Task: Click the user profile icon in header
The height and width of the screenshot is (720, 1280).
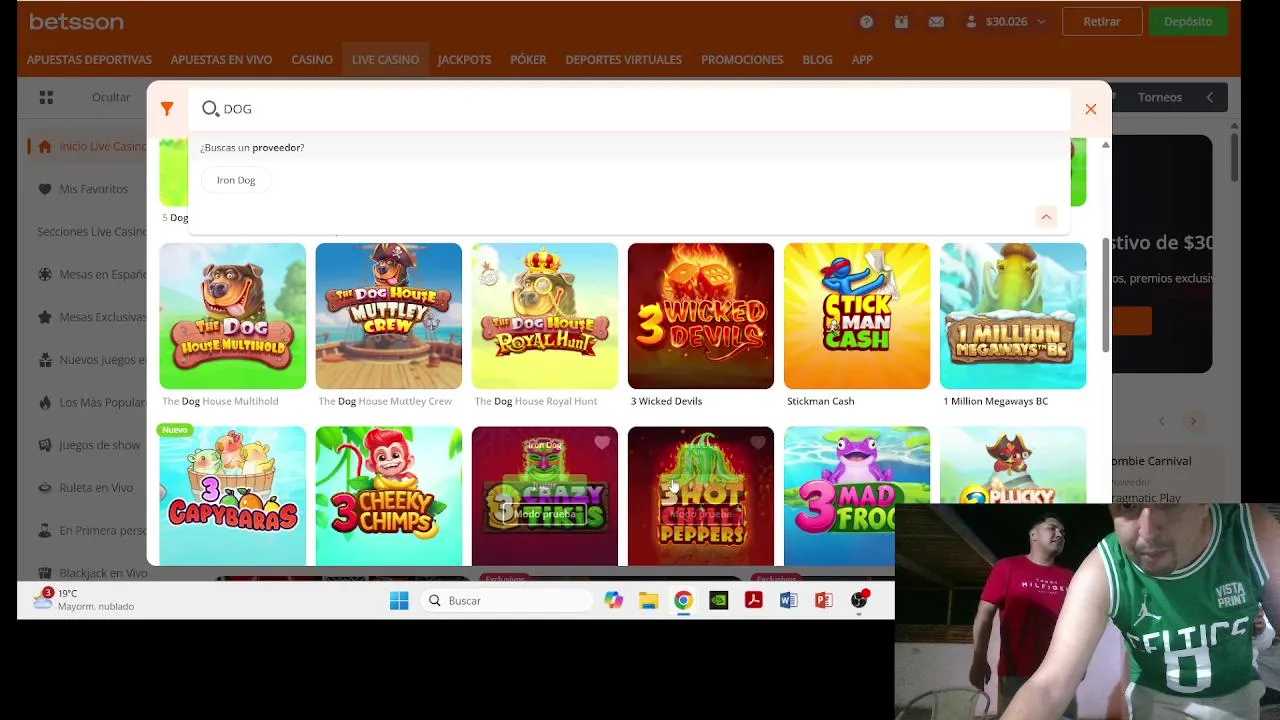Action: click(x=971, y=22)
